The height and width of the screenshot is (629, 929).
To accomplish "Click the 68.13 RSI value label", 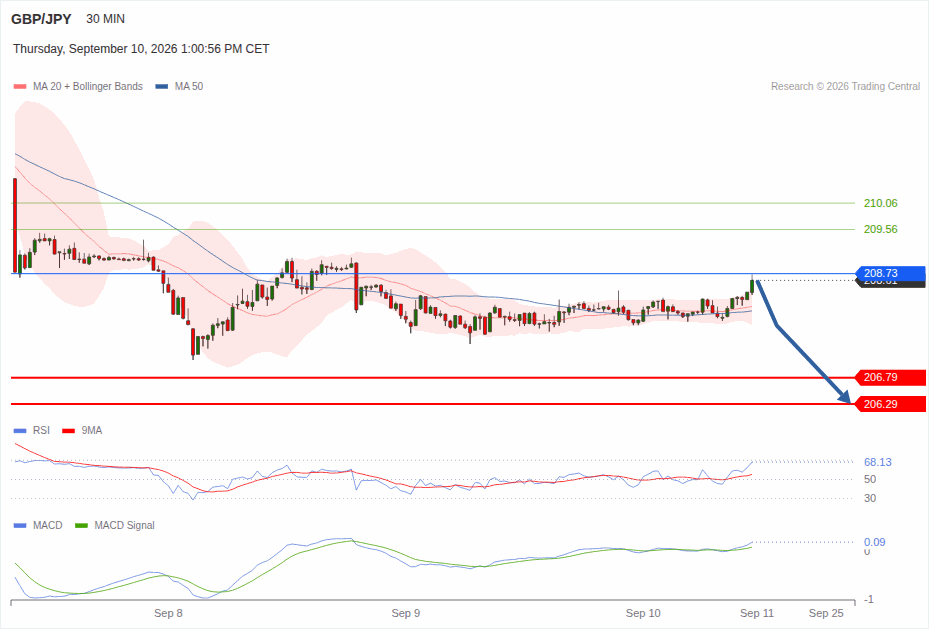I will pyautogui.click(x=877, y=462).
